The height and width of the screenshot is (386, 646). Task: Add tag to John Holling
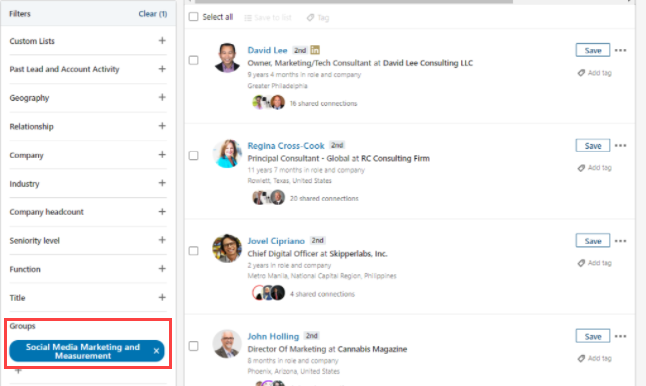point(595,358)
